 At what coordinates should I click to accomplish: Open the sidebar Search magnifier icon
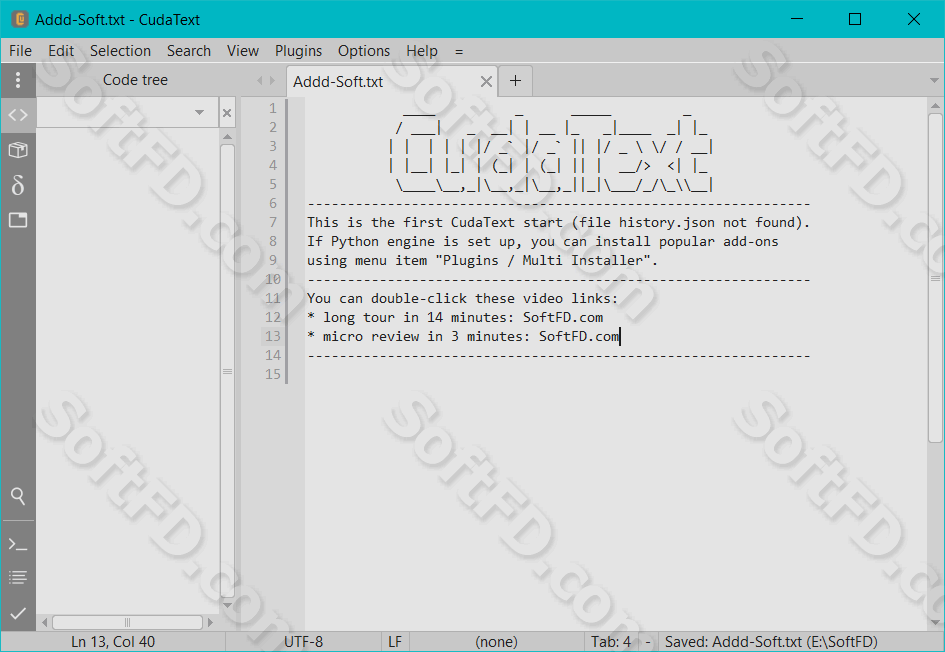[x=18, y=496]
